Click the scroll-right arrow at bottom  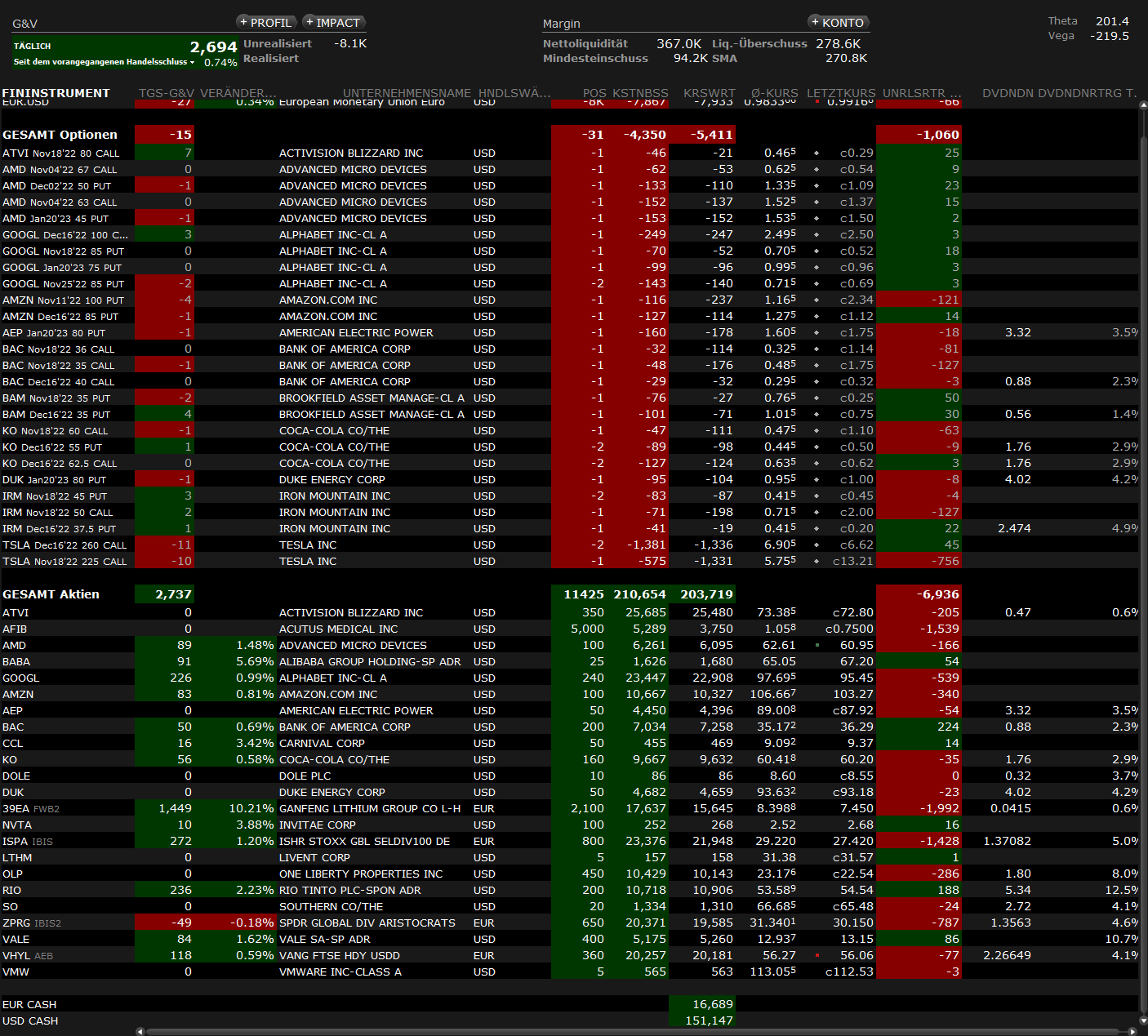coord(1132,1031)
